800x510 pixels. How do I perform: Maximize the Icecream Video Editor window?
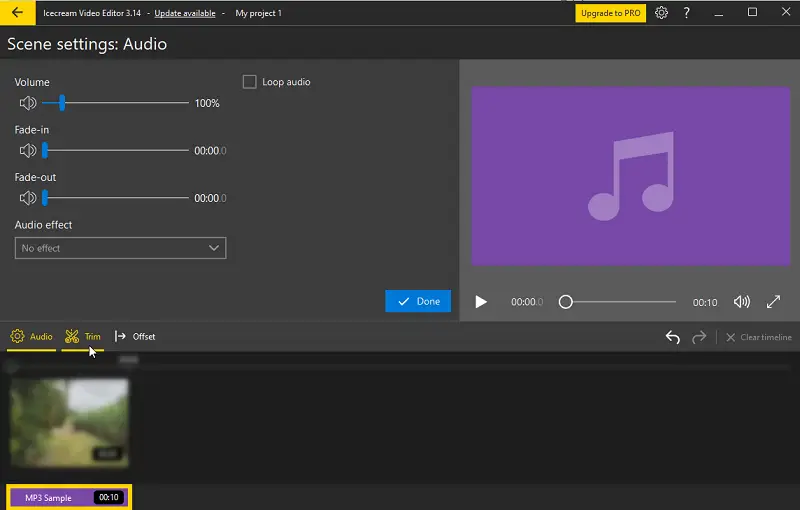[x=753, y=12]
